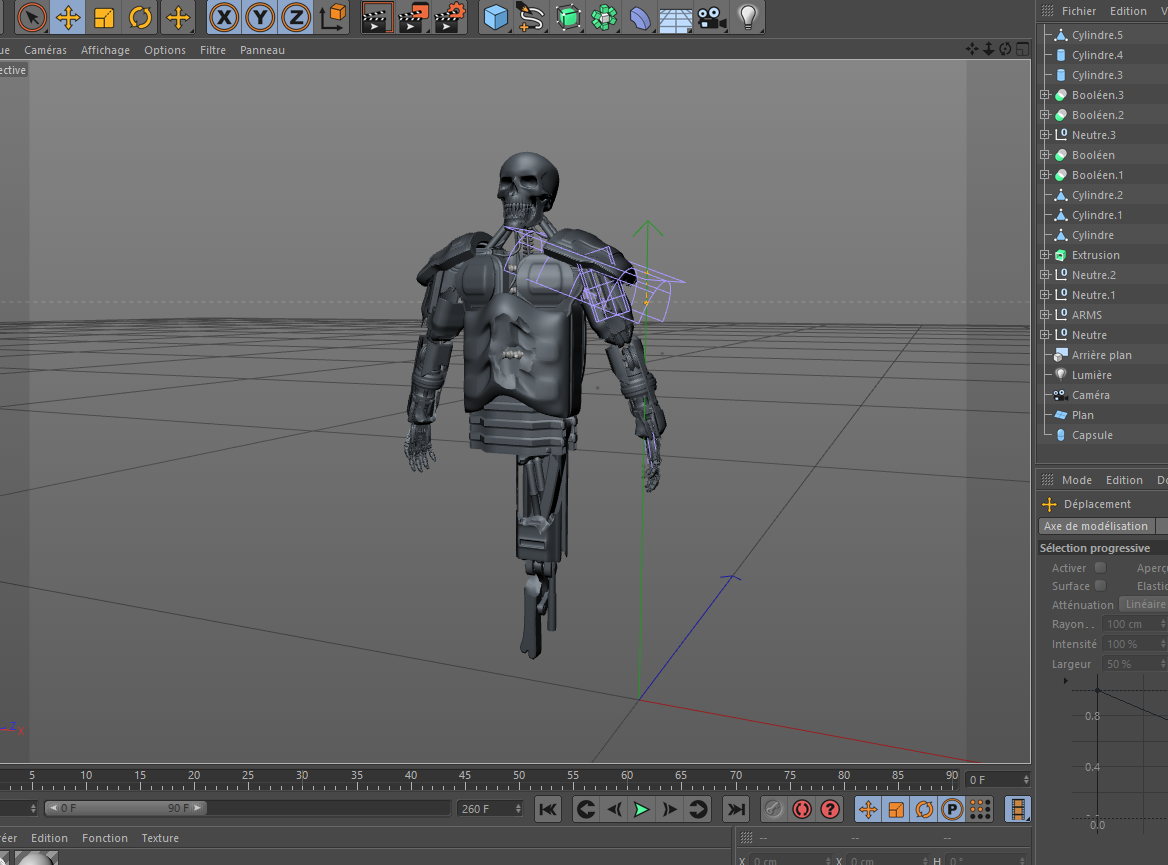
Task: Click the viewport orbit navigation icon
Action: pos(1005,49)
